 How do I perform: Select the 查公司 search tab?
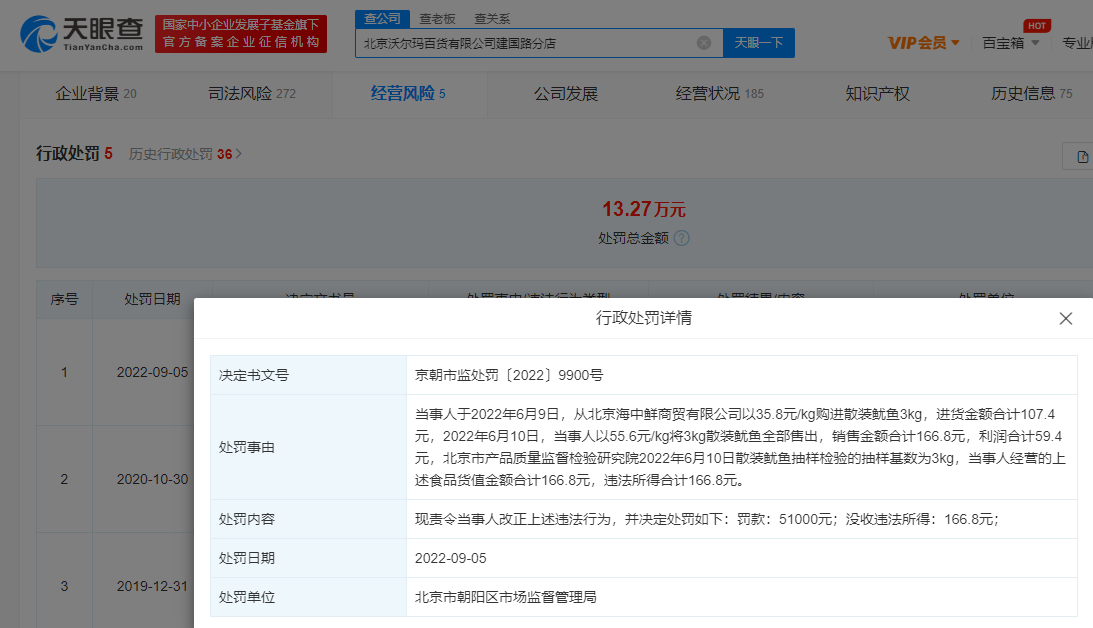coord(381,18)
